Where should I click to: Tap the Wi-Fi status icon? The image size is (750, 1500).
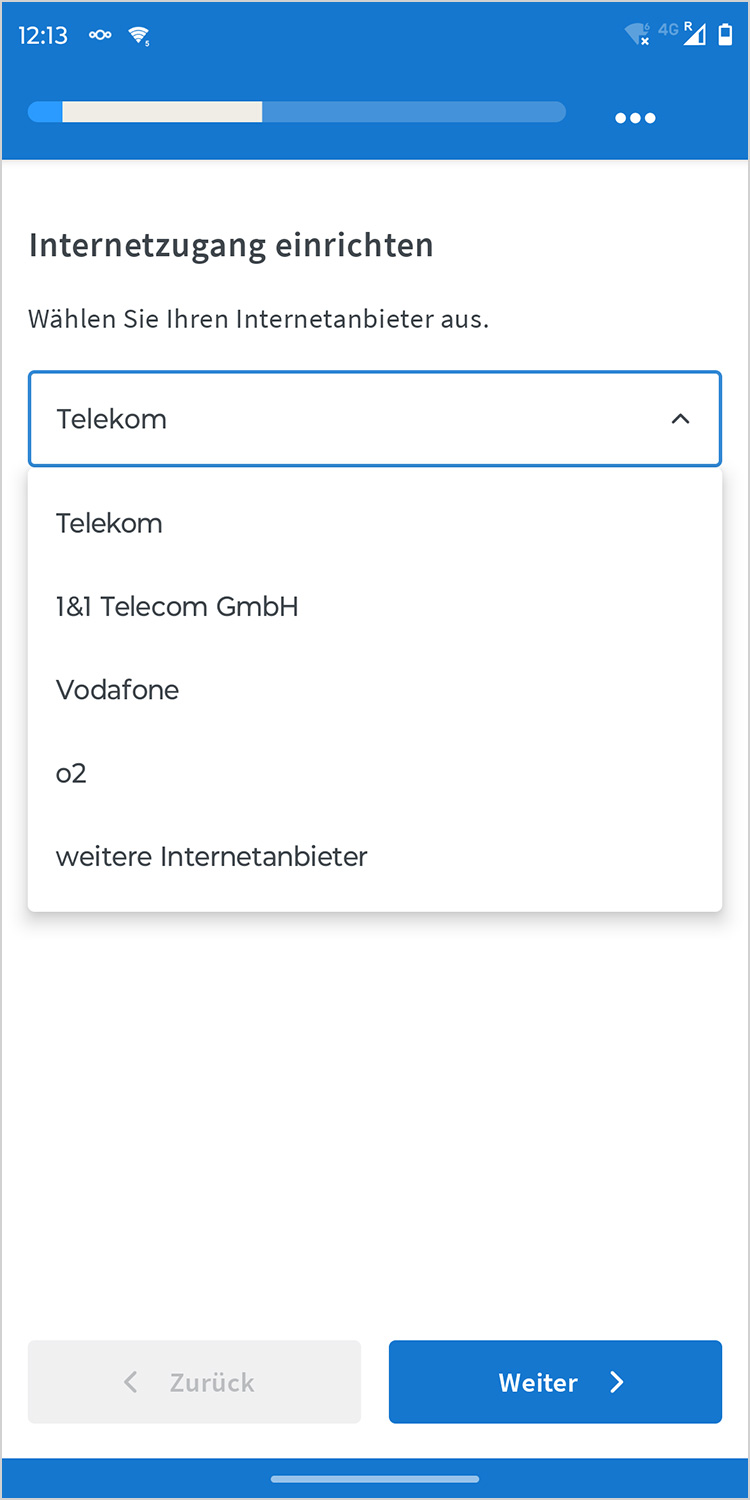point(139,36)
